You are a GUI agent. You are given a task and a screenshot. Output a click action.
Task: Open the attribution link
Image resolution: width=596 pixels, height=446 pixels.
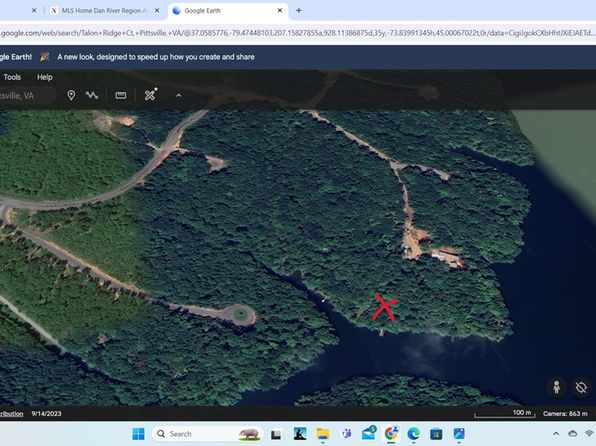coord(11,414)
